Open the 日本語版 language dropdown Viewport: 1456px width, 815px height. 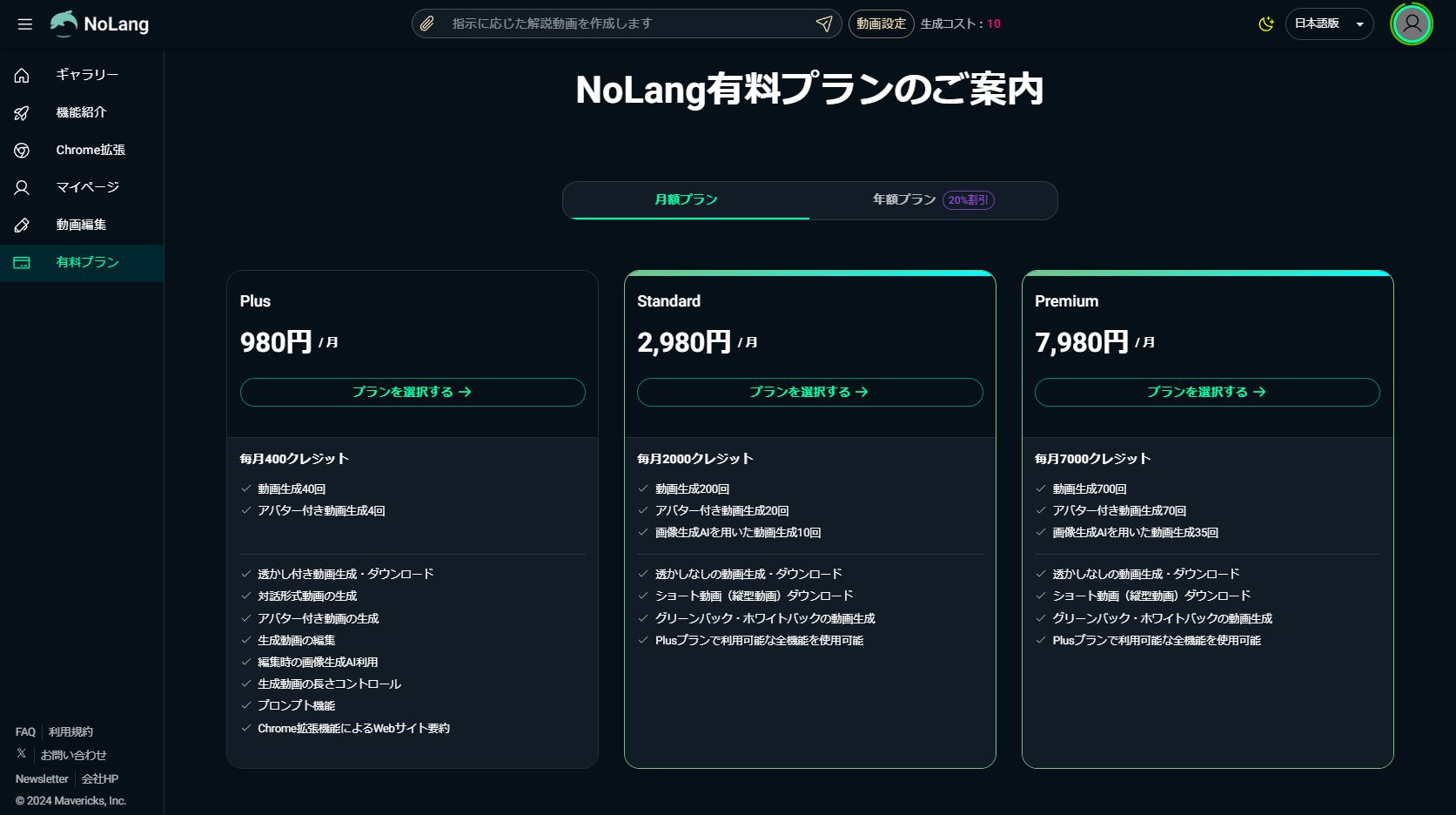click(x=1329, y=24)
